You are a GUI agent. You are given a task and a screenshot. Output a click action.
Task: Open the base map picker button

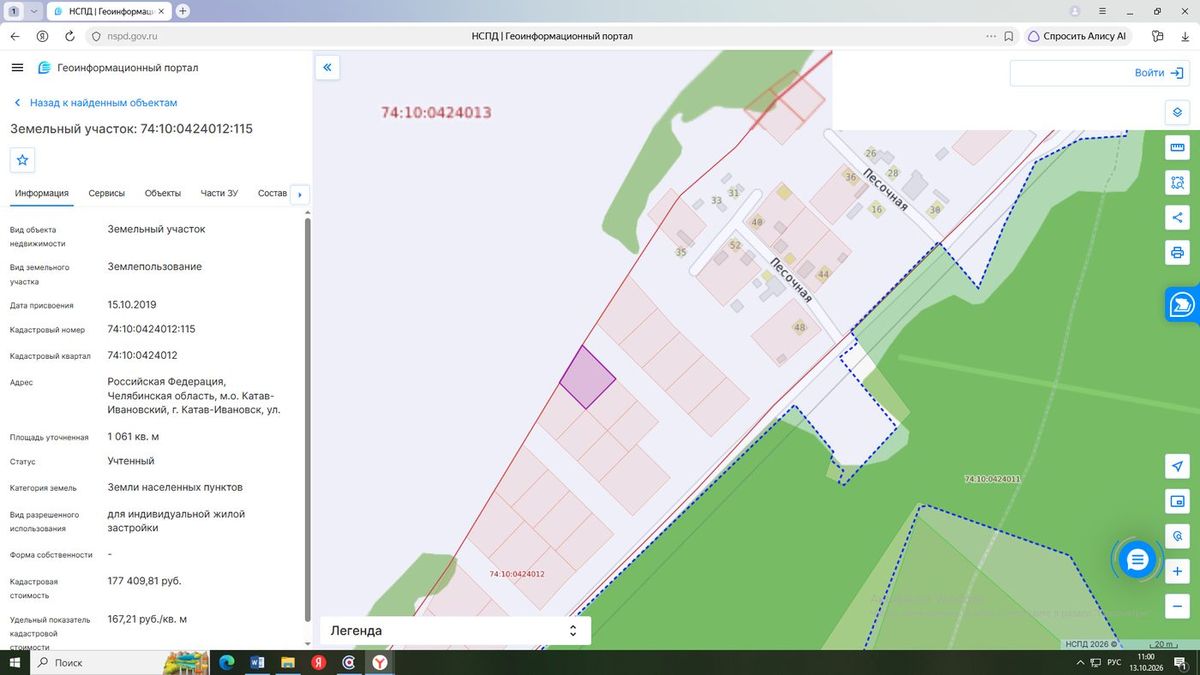(1178, 501)
